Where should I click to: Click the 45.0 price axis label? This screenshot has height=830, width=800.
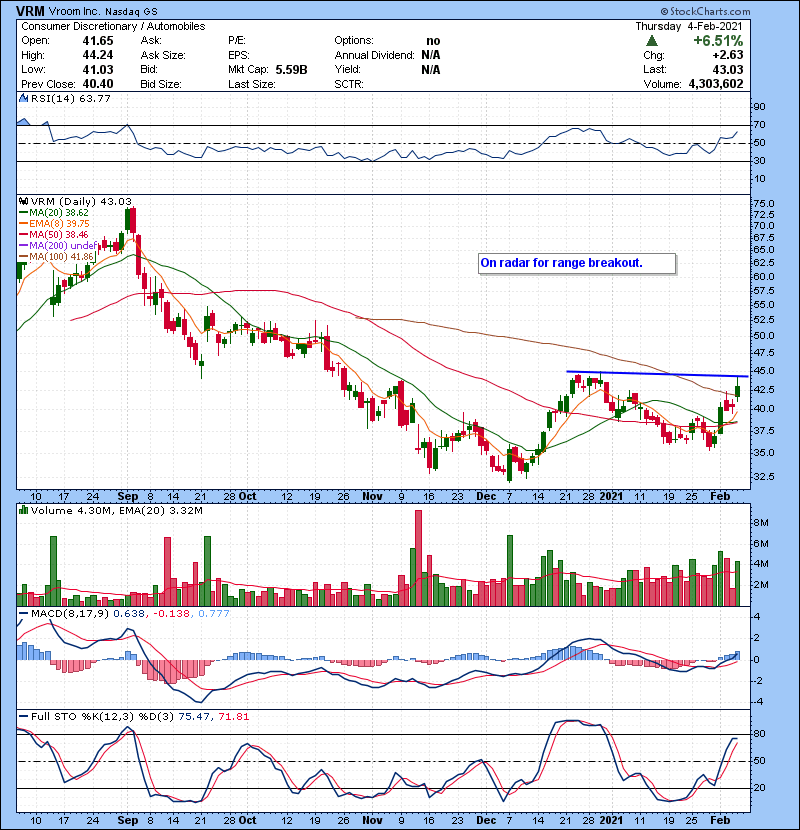tap(763, 371)
